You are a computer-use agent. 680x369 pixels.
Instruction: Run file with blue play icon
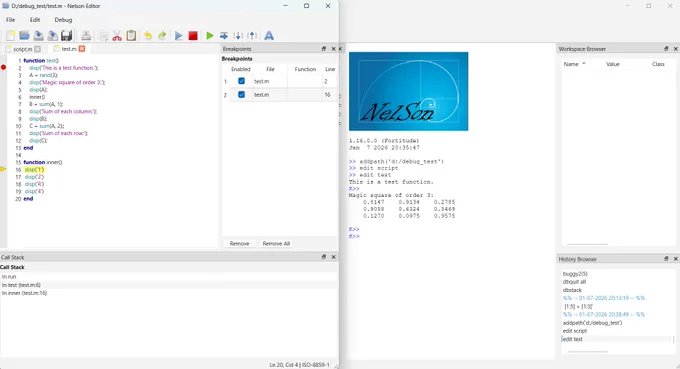[x=178, y=36]
